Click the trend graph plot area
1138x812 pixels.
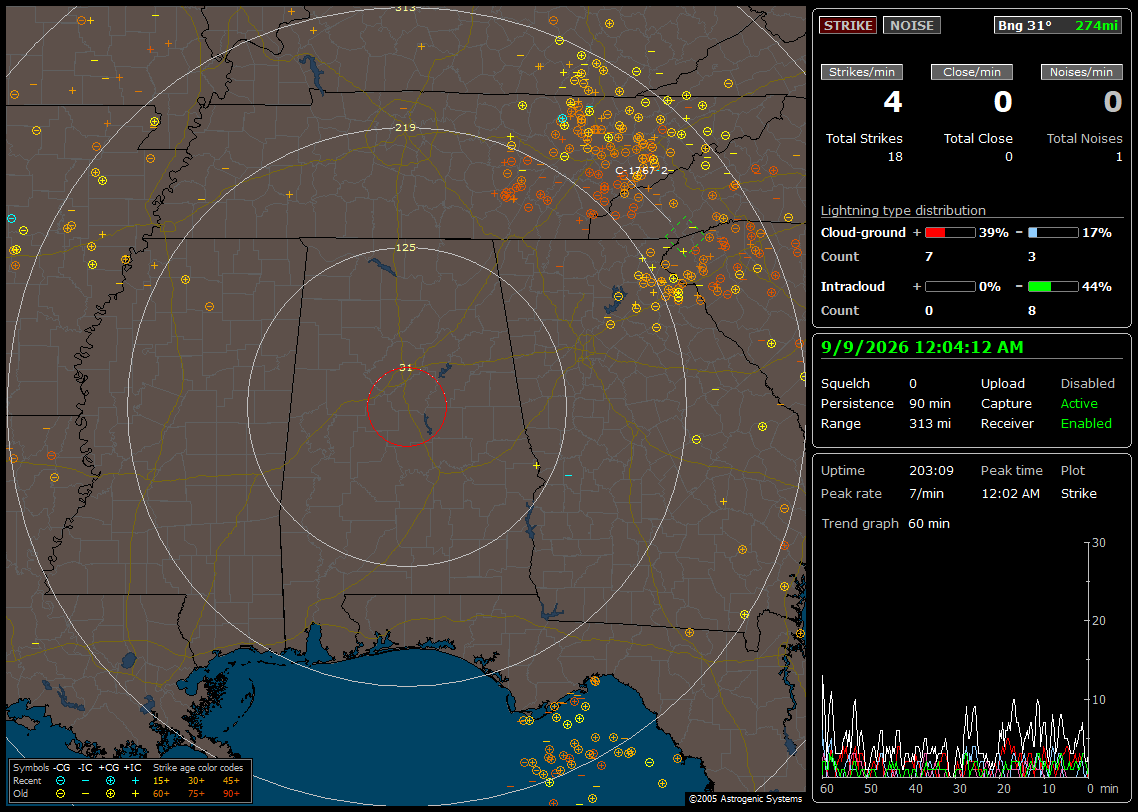(955, 659)
